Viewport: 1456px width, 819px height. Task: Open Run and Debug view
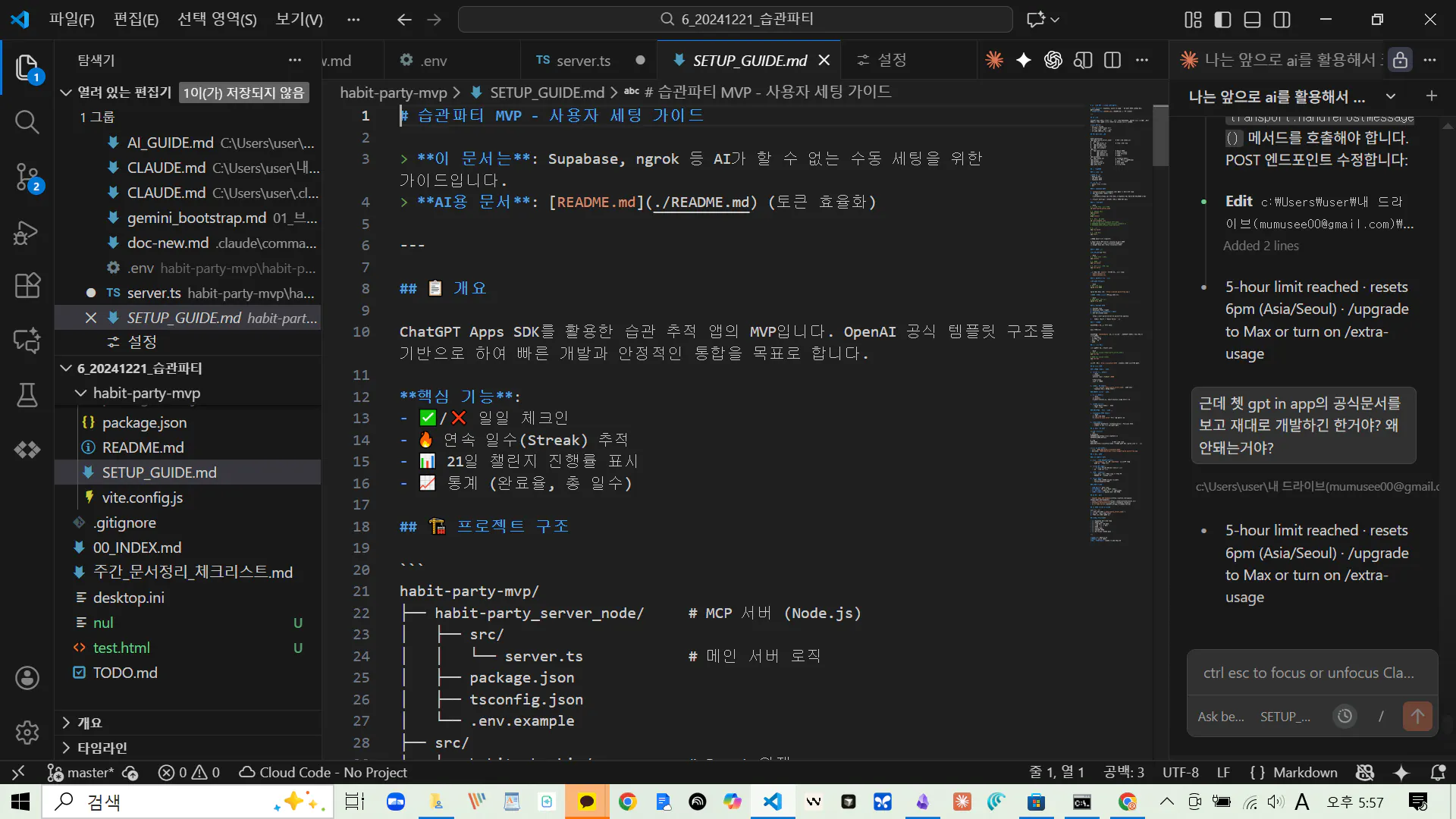point(27,232)
